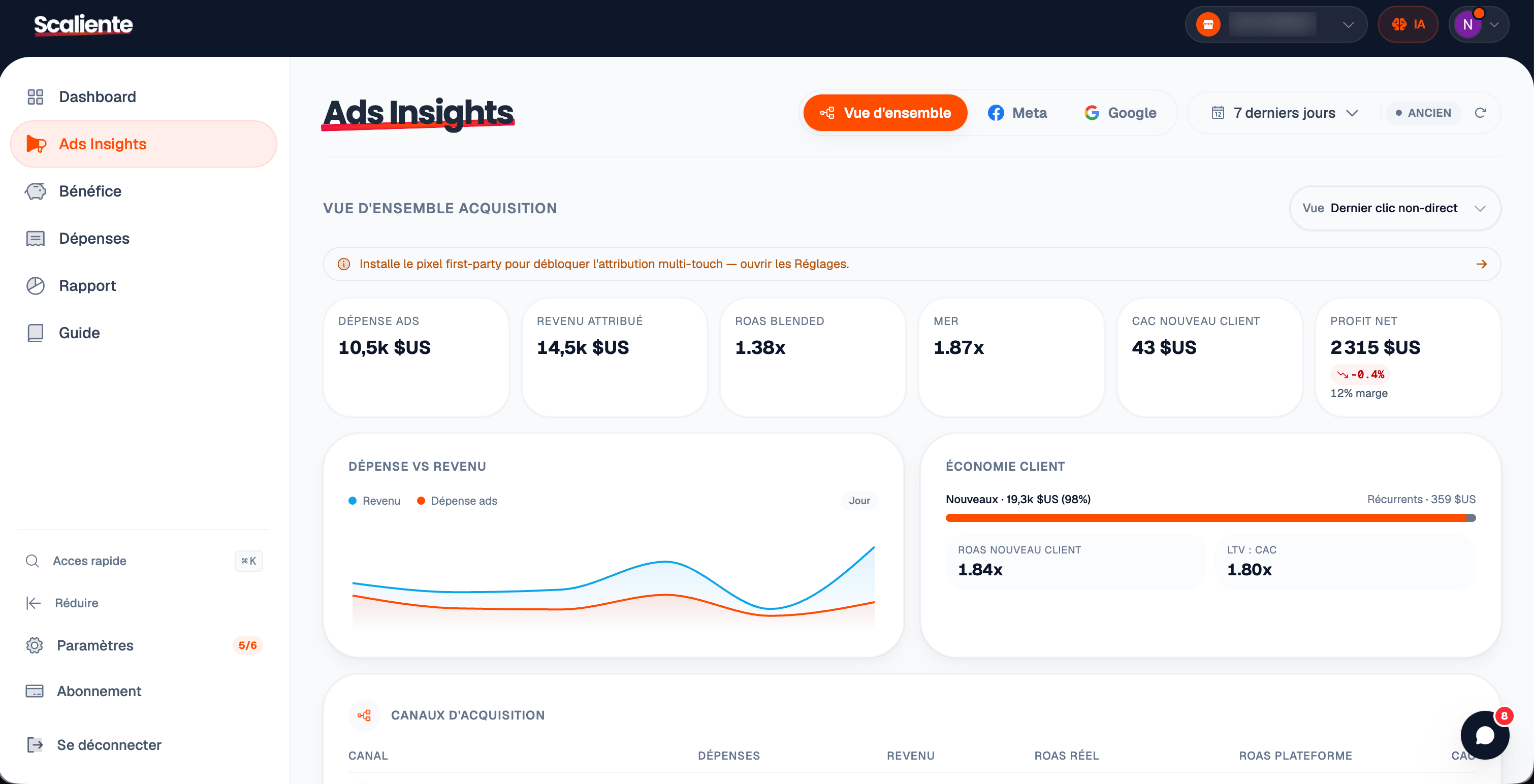This screenshot has height=784, width=1534.
Task: Click the Abonnement card icon
Action: (x=35, y=691)
